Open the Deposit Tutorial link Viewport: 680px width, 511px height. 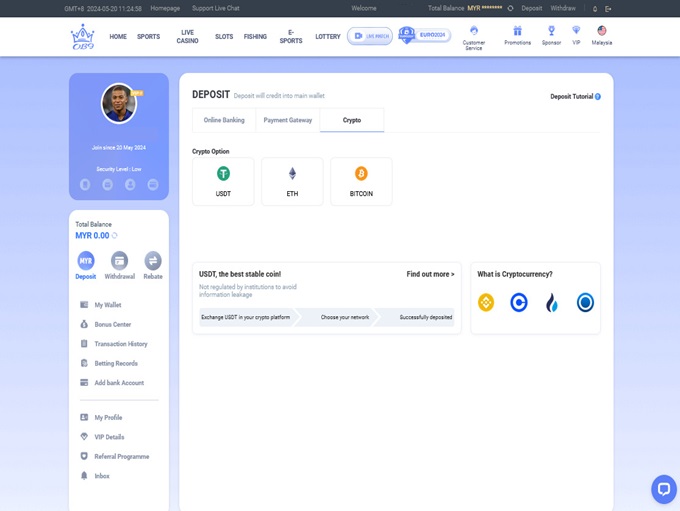tap(575, 97)
